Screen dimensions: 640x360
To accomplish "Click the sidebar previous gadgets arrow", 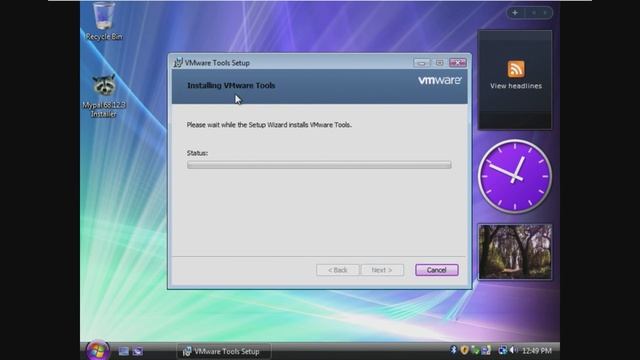I will pyautogui.click(x=533, y=13).
